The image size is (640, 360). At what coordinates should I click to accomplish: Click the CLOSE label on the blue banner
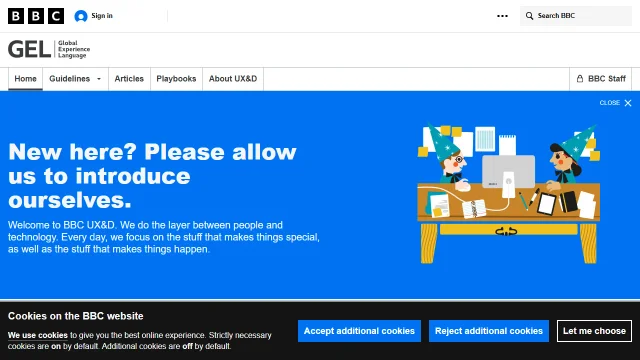tap(609, 103)
